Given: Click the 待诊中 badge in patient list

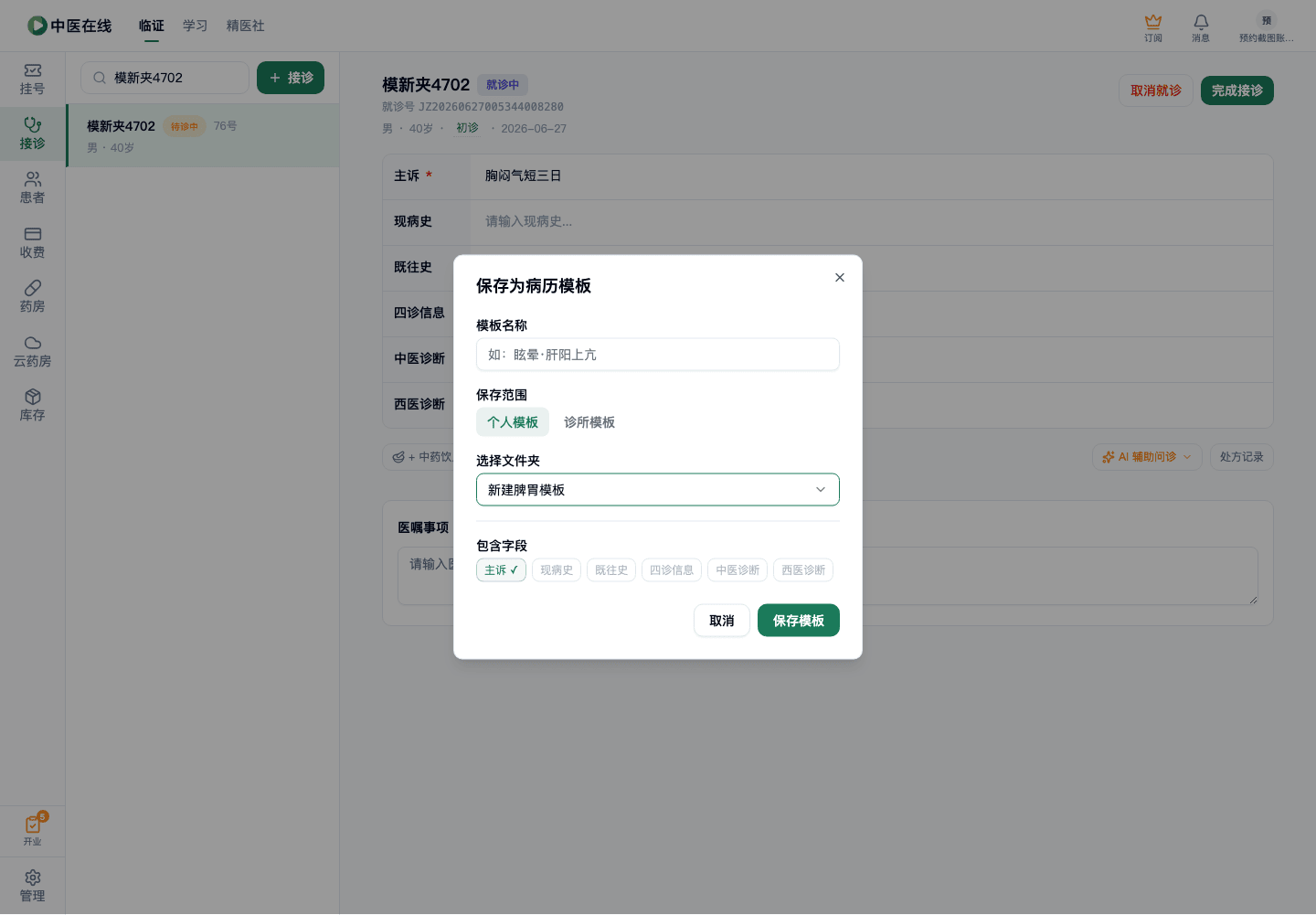Looking at the screenshot, I should tap(185, 126).
